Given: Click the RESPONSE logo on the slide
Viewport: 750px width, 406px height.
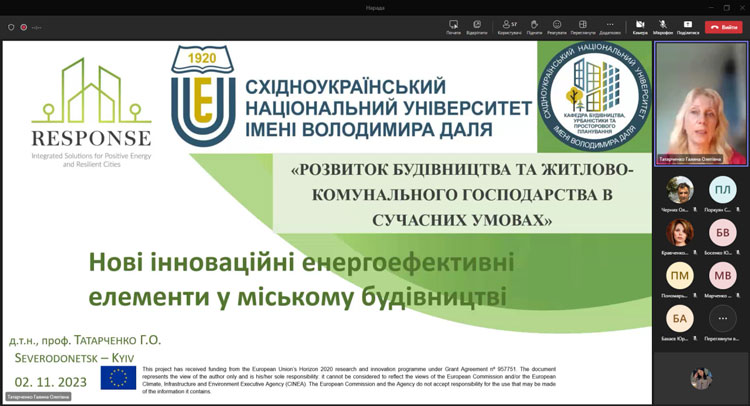Looking at the screenshot, I should pyautogui.click(x=91, y=112).
